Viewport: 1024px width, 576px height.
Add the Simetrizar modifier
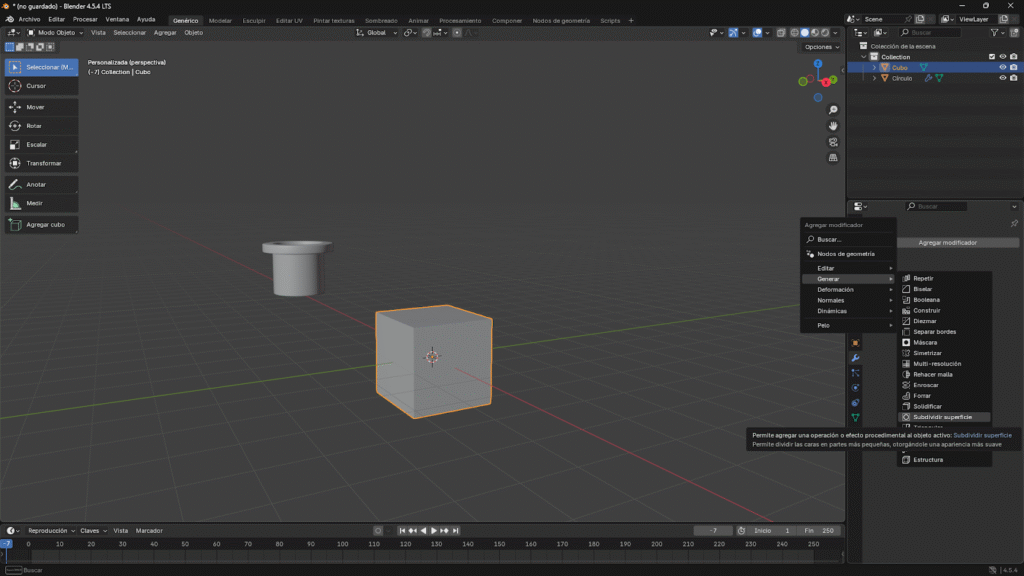coord(927,353)
